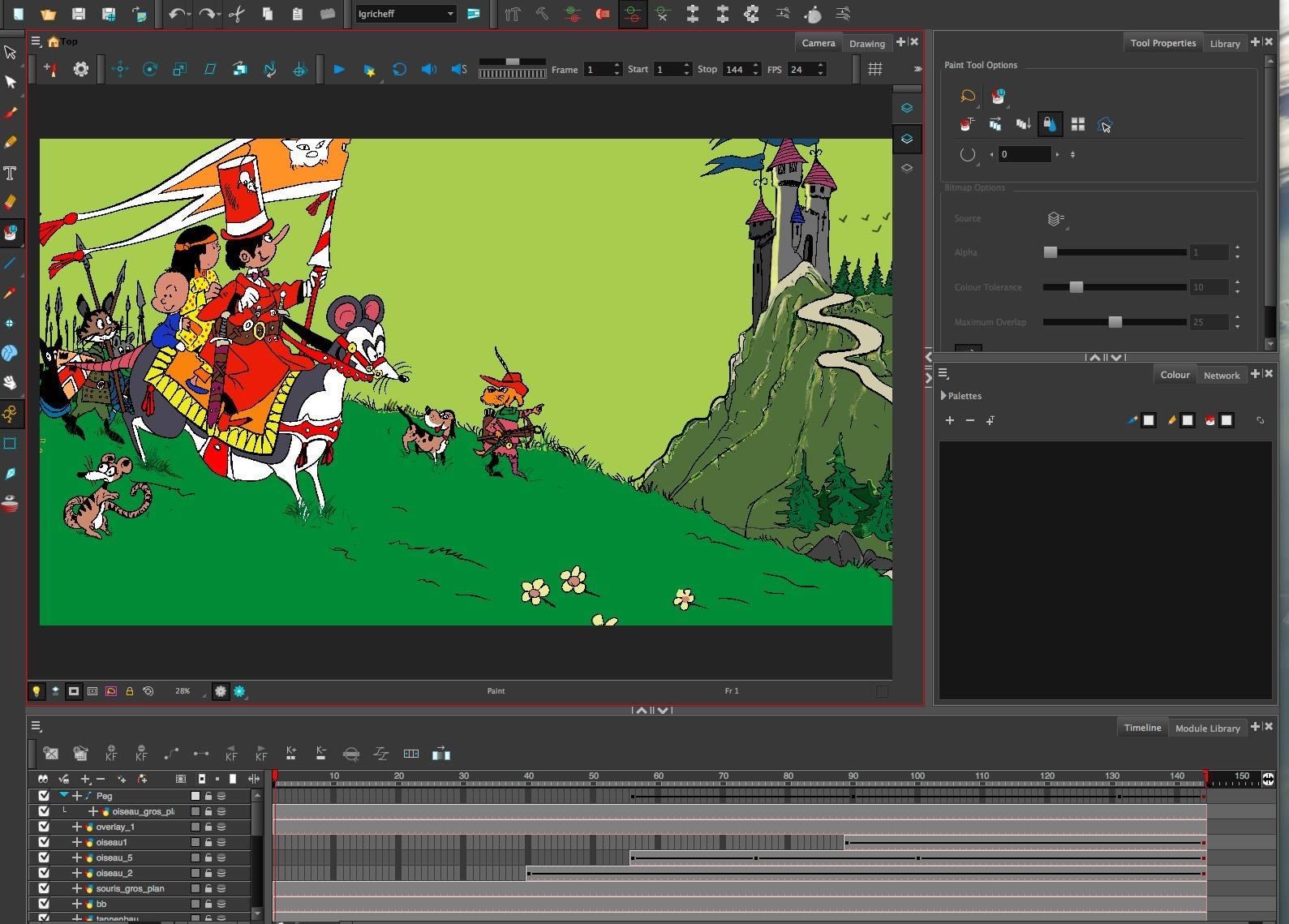The width and height of the screenshot is (1289, 924).
Task: Expand the Palettes section
Action: pyautogui.click(x=943, y=396)
